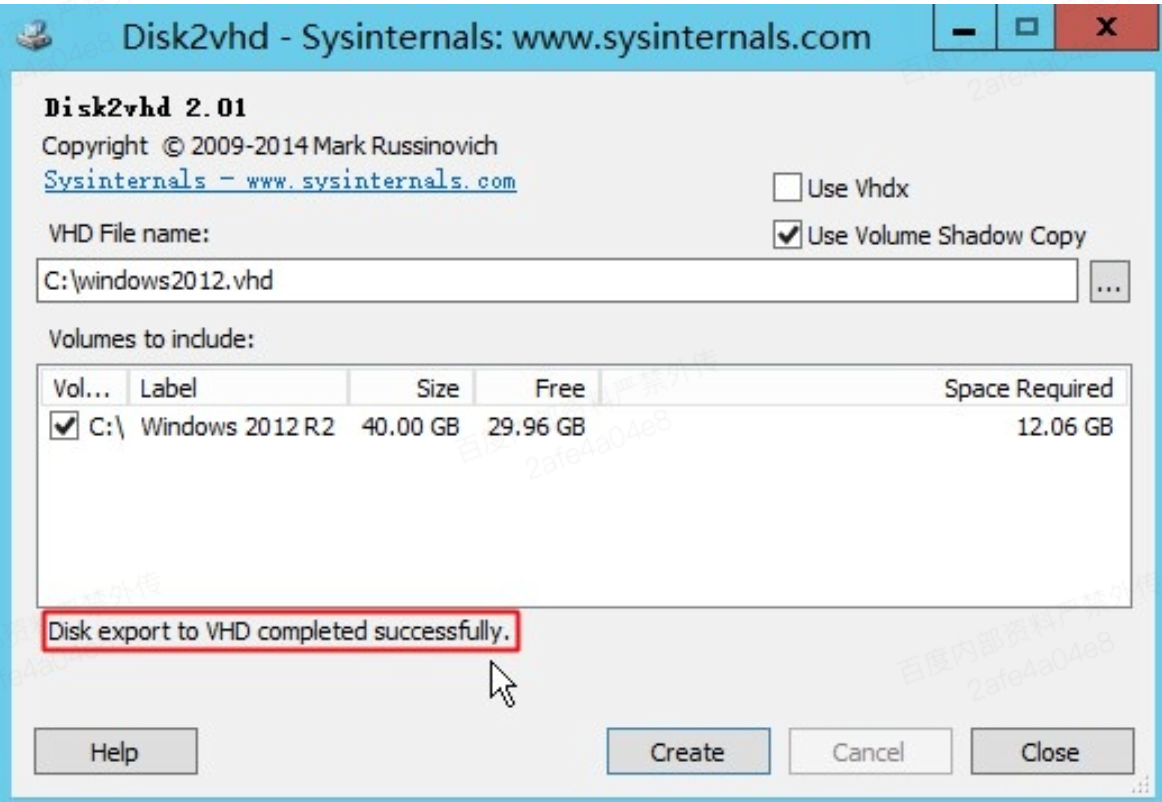Click the VHD File name input field
This screenshot has width=1162, height=802.
pos(560,282)
